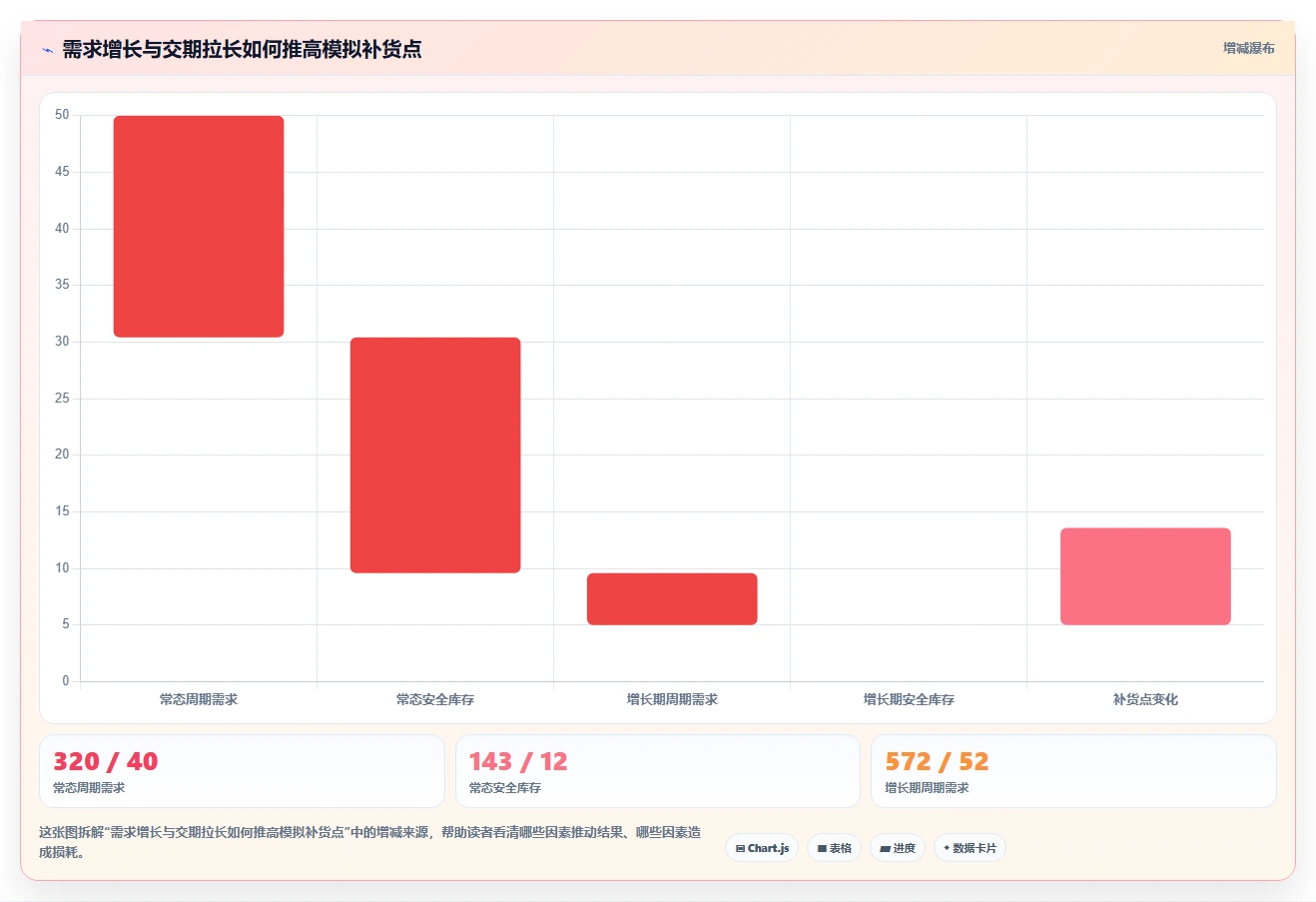This screenshot has height=902, width=1316.
Task: Open the 572 / 52 data card
Action: coord(1073,771)
